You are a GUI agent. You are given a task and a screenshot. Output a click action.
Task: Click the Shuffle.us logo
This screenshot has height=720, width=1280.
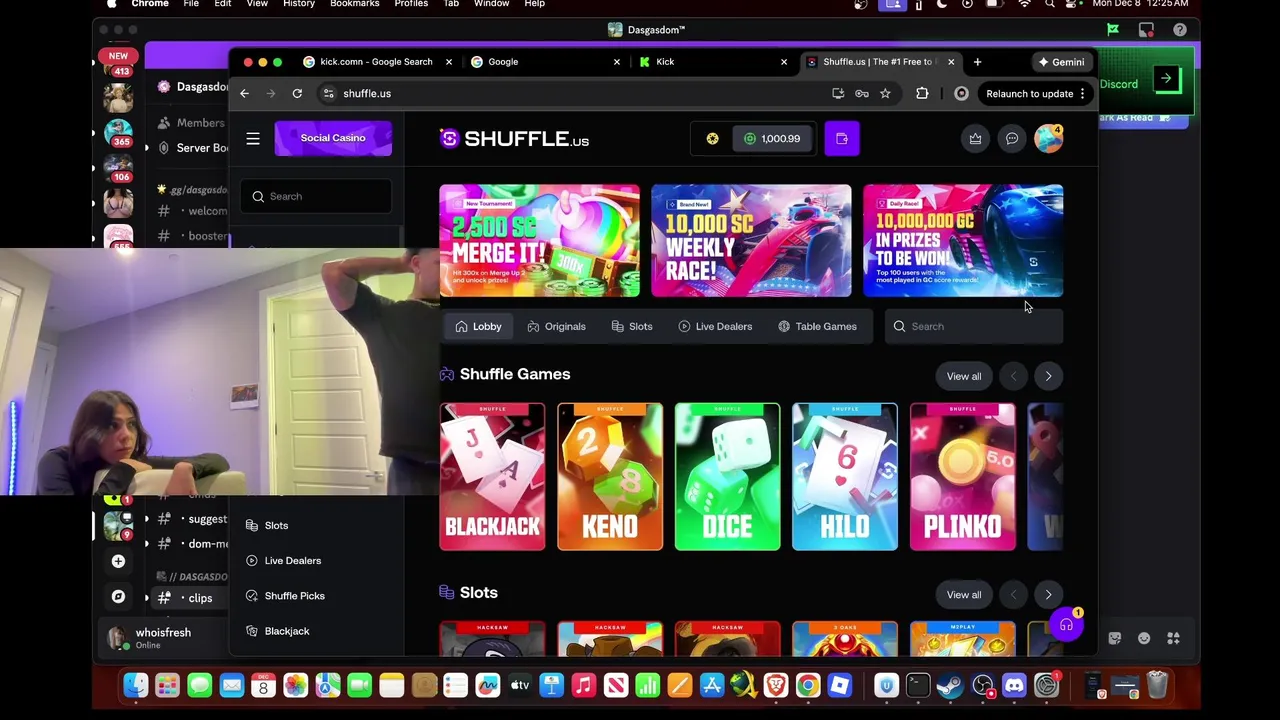(x=514, y=139)
